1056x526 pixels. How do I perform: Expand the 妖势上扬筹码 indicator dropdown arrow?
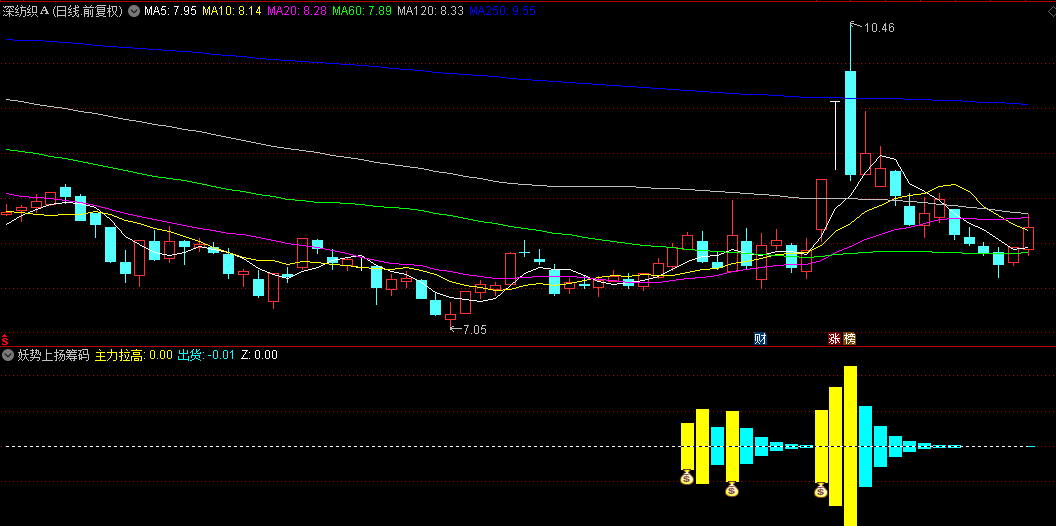[x=8, y=355]
